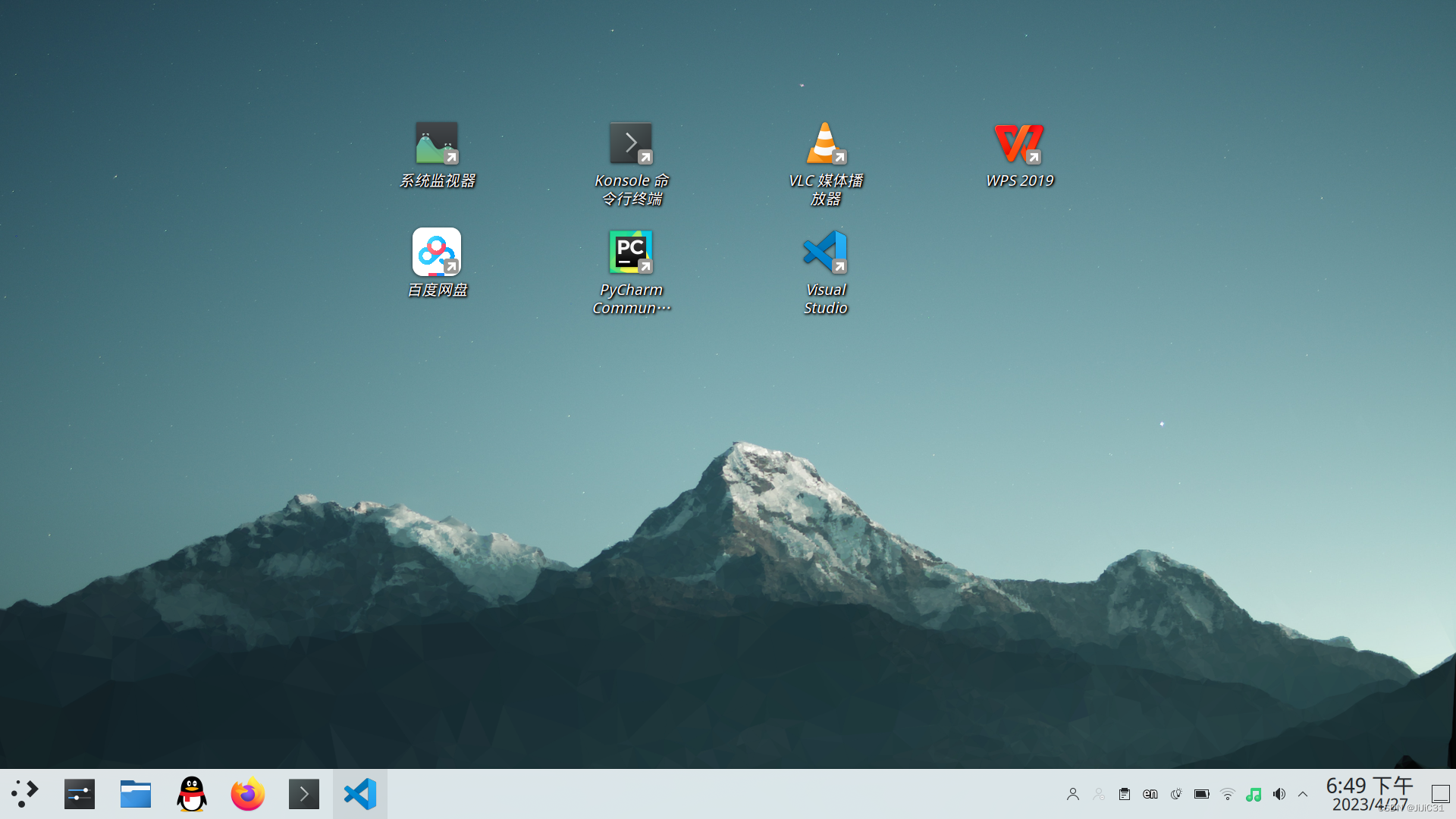
Task: Select the clipboard manager tray icon
Action: pos(1124,794)
